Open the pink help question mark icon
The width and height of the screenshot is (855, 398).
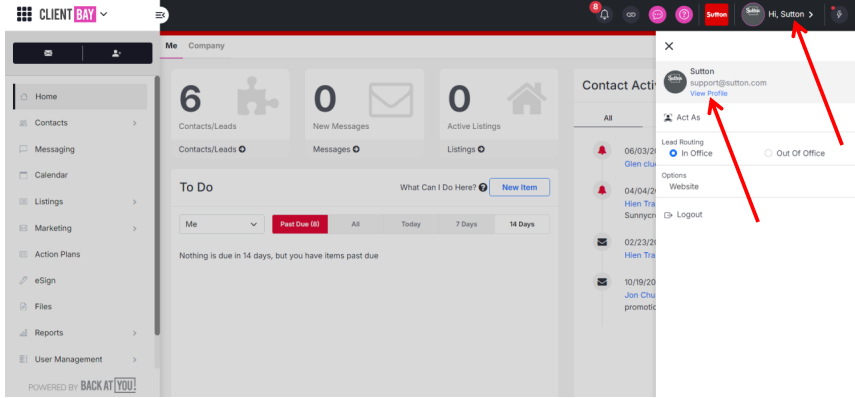click(x=684, y=15)
